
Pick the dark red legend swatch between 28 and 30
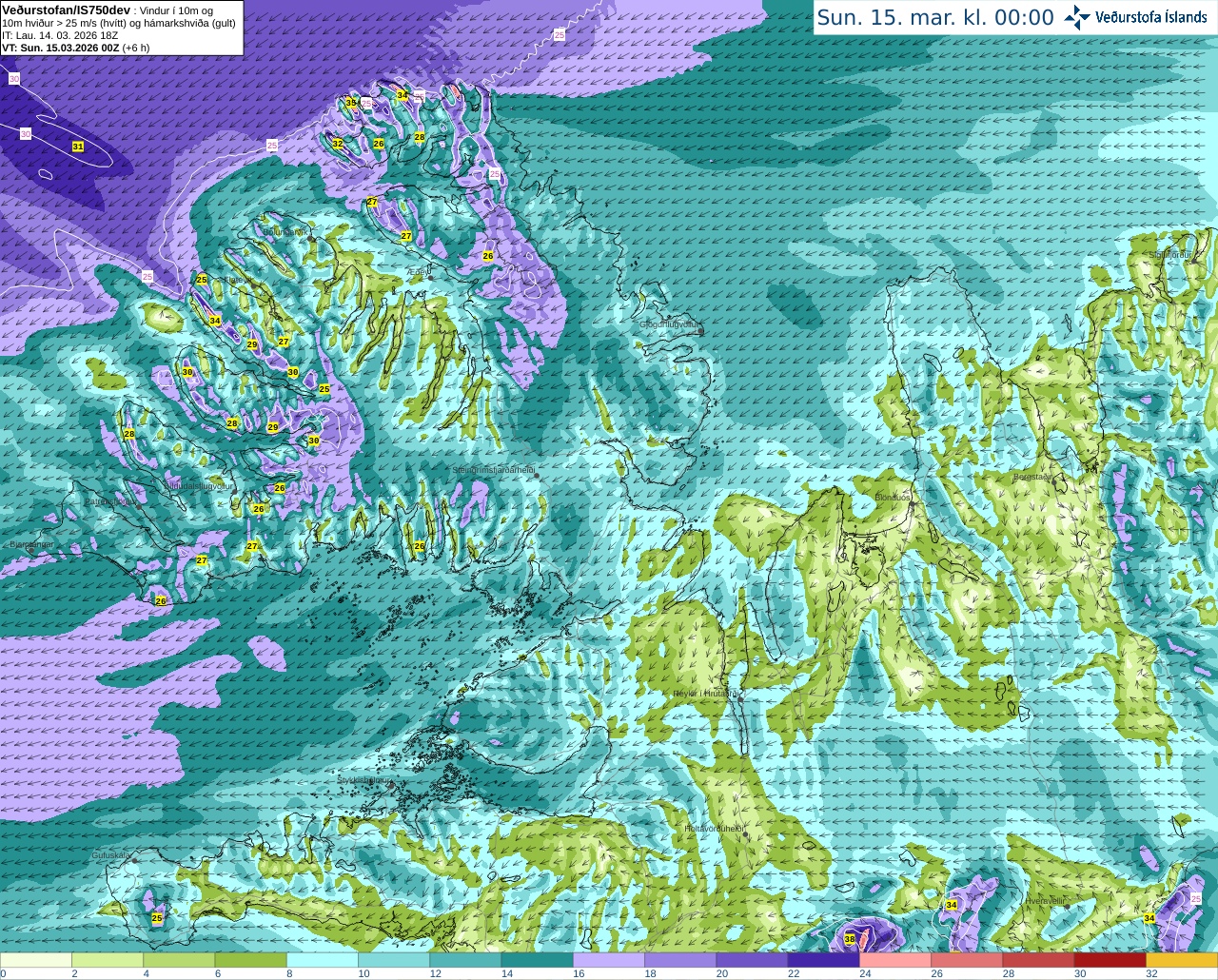point(1038,960)
